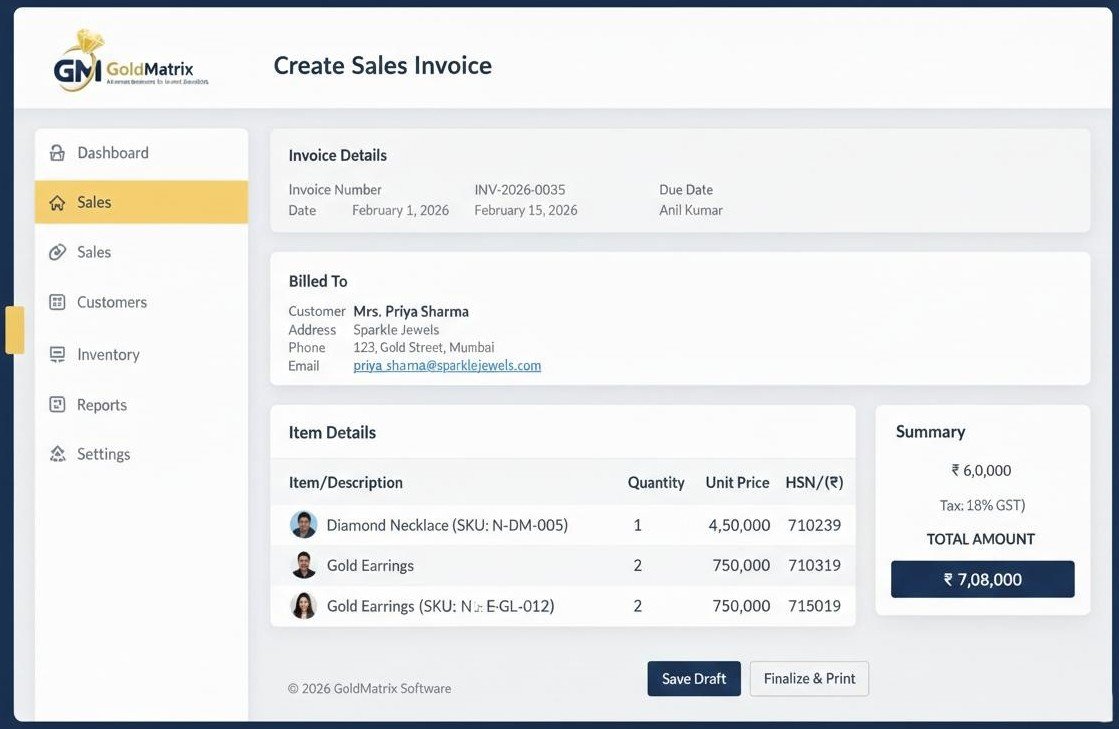Click the Customers sidebar icon
Image resolution: width=1119 pixels, height=729 pixels.
tap(58, 302)
